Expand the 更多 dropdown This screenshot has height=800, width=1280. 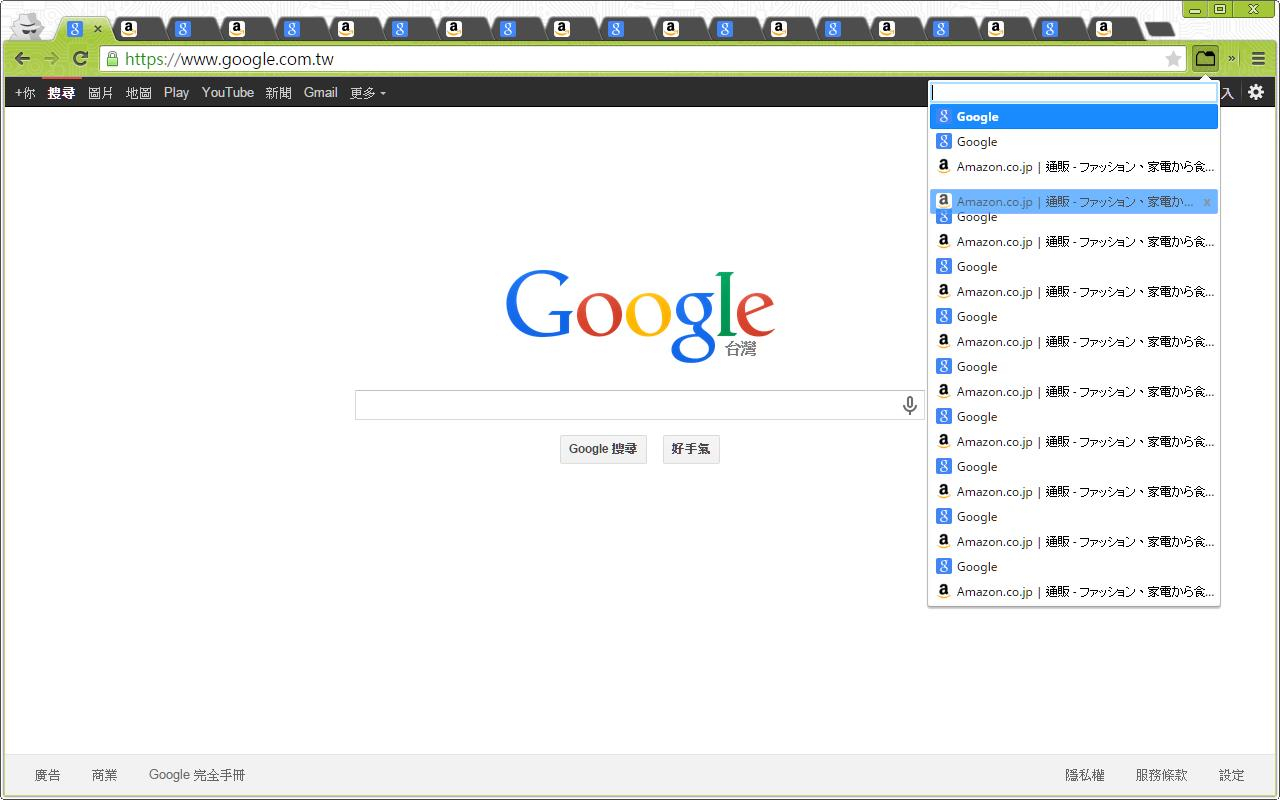tap(367, 93)
